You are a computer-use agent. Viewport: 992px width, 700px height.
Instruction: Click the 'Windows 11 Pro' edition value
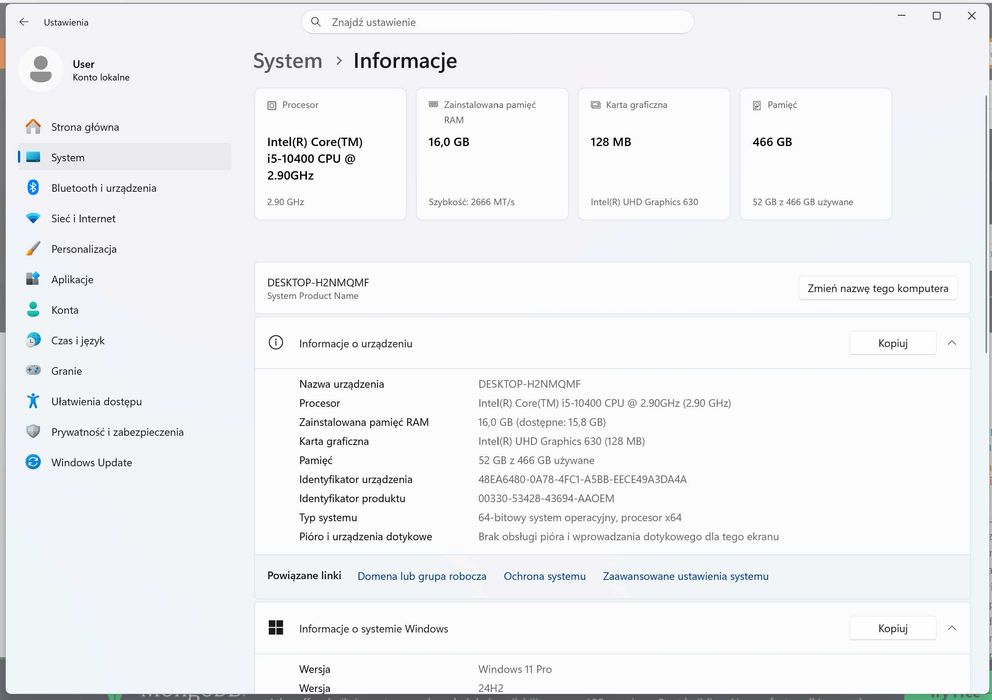(x=515, y=669)
